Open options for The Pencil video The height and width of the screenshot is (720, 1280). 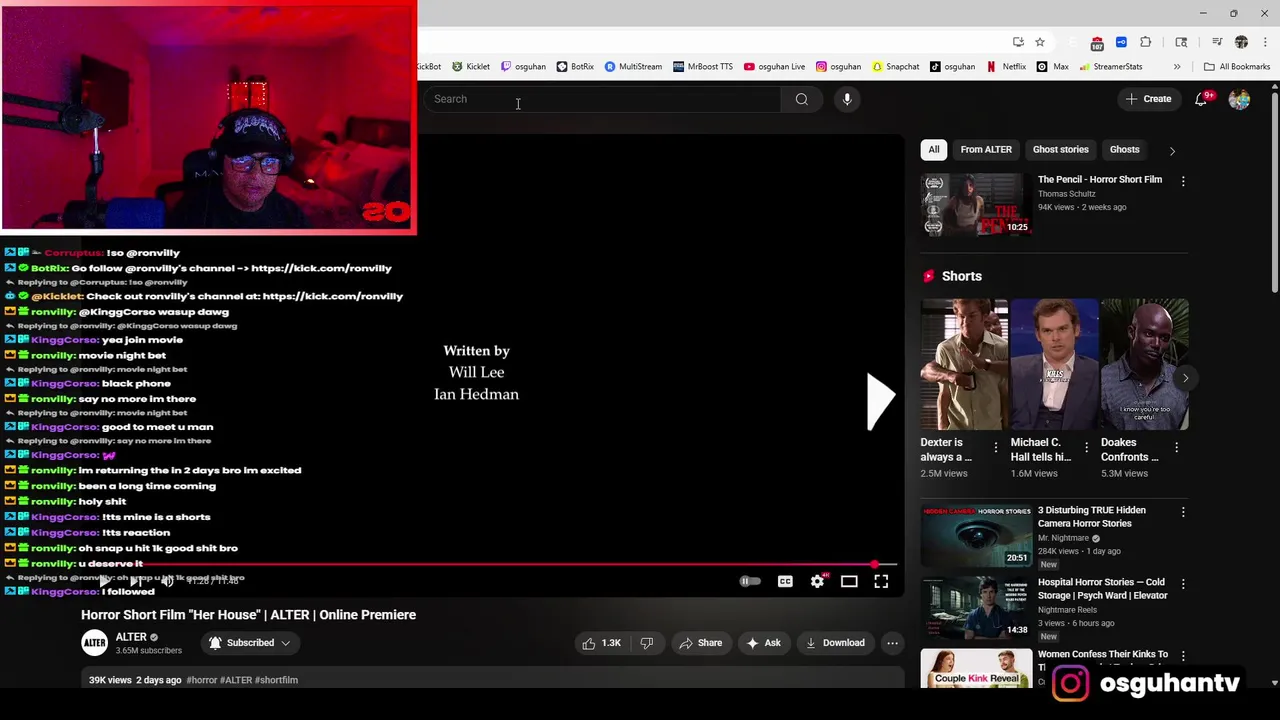[x=1183, y=181]
